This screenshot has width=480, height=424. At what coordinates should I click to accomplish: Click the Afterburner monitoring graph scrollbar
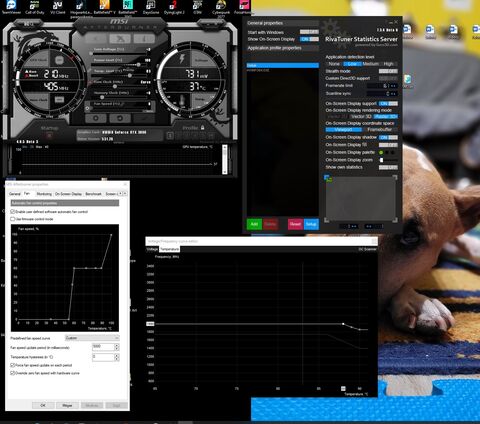(225, 159)
